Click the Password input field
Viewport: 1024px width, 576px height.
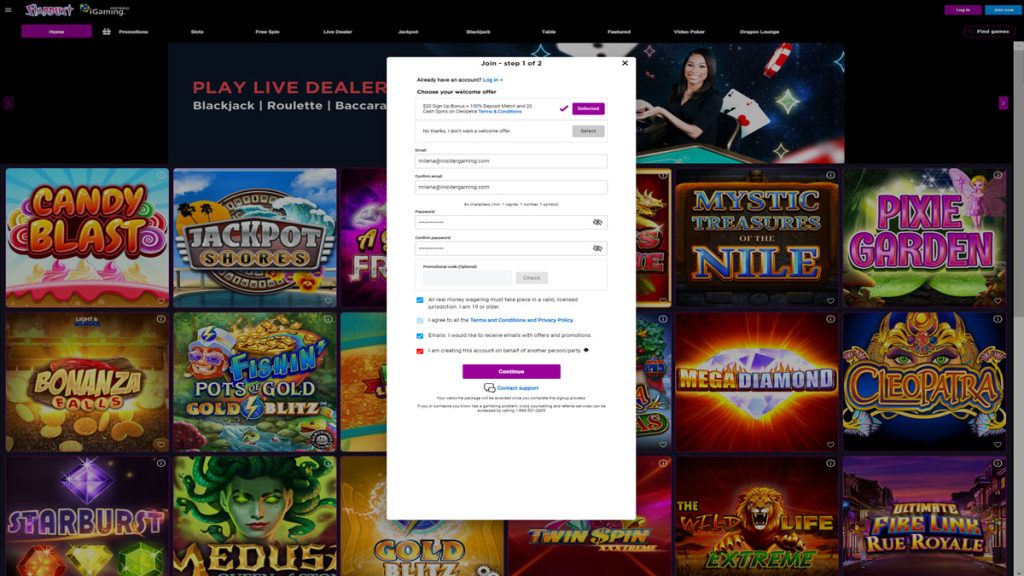[x=511, y=222]
